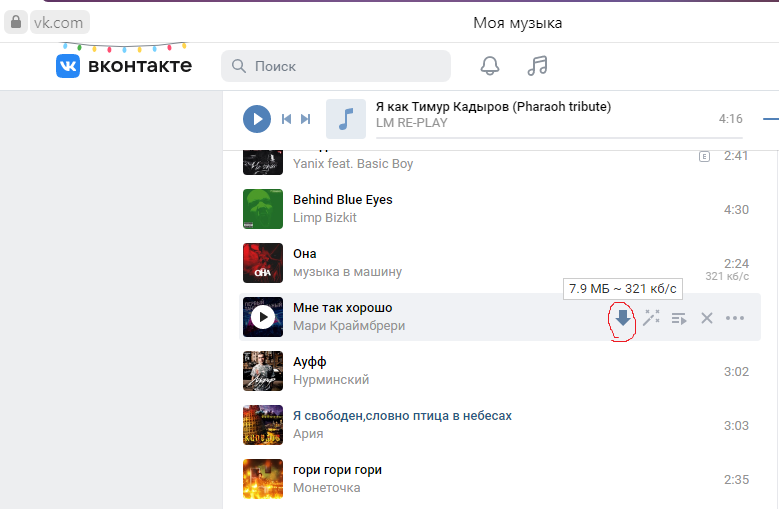779x509 pixels.
Task: Click the player's album cover placeholder
Action: point(346,119)
